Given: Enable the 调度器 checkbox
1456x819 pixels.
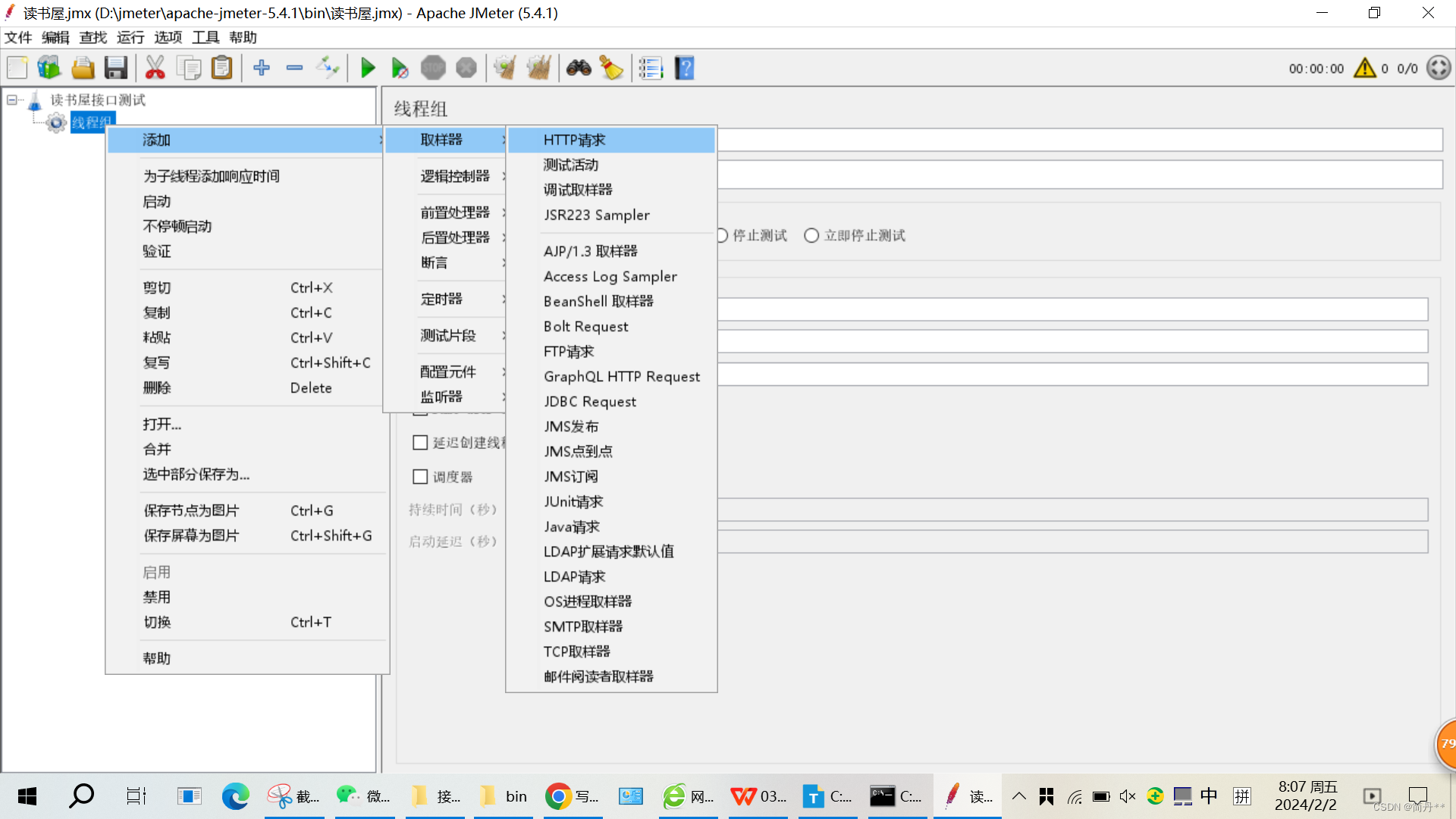Looking at the screenshot, I should pos(420,477).
